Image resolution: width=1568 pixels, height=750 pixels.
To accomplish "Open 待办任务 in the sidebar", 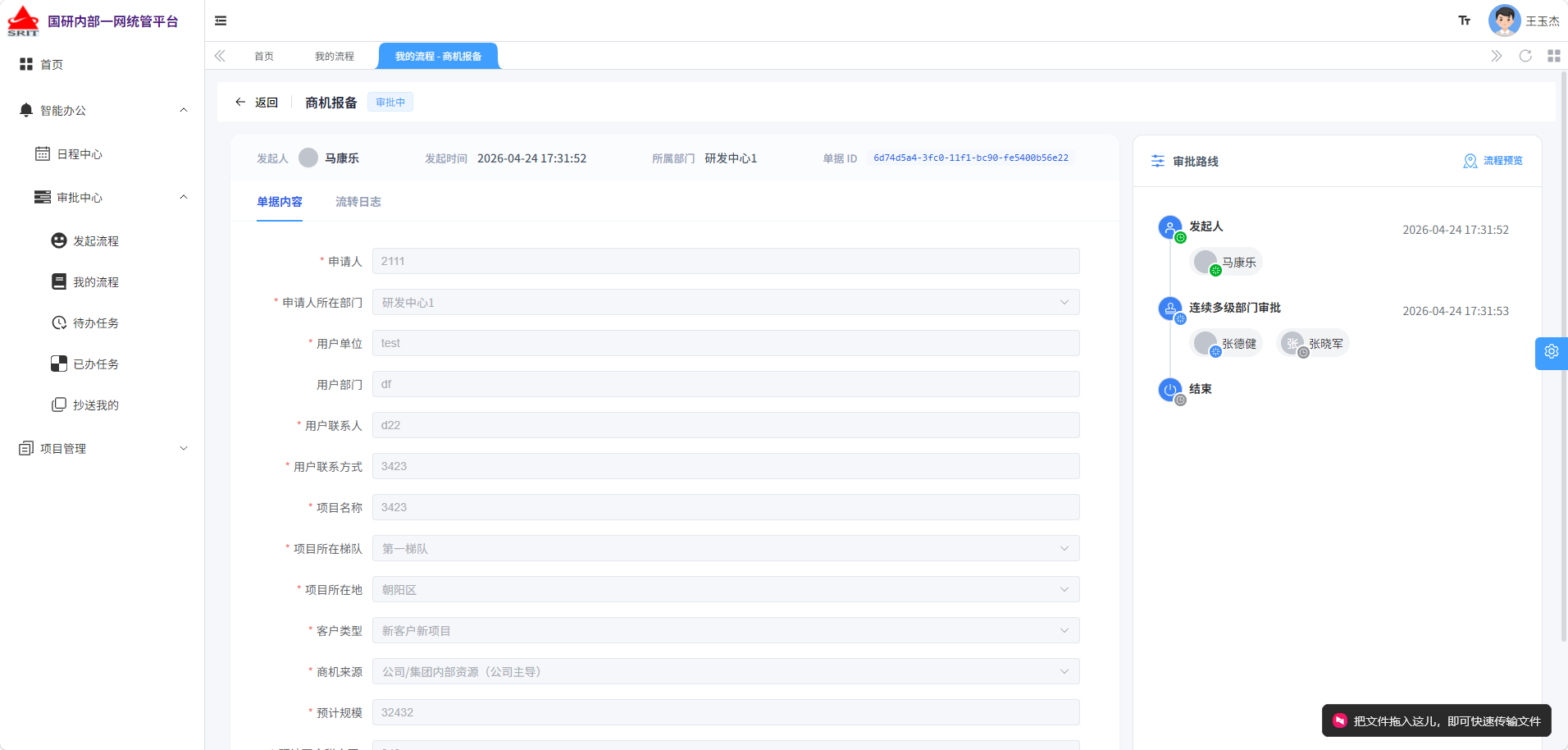I will tap(95, 322).
